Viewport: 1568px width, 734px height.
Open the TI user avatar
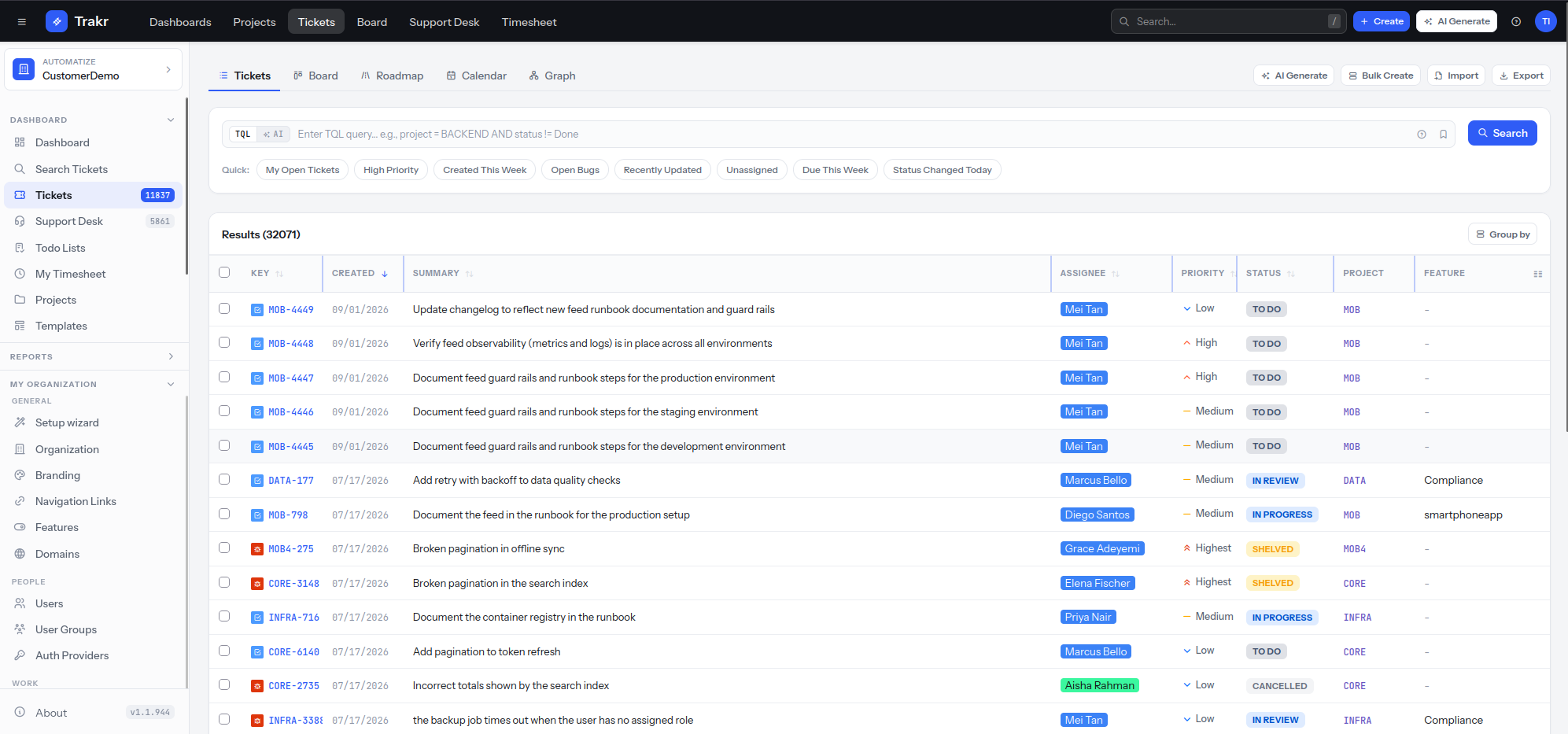(1546, 22)
